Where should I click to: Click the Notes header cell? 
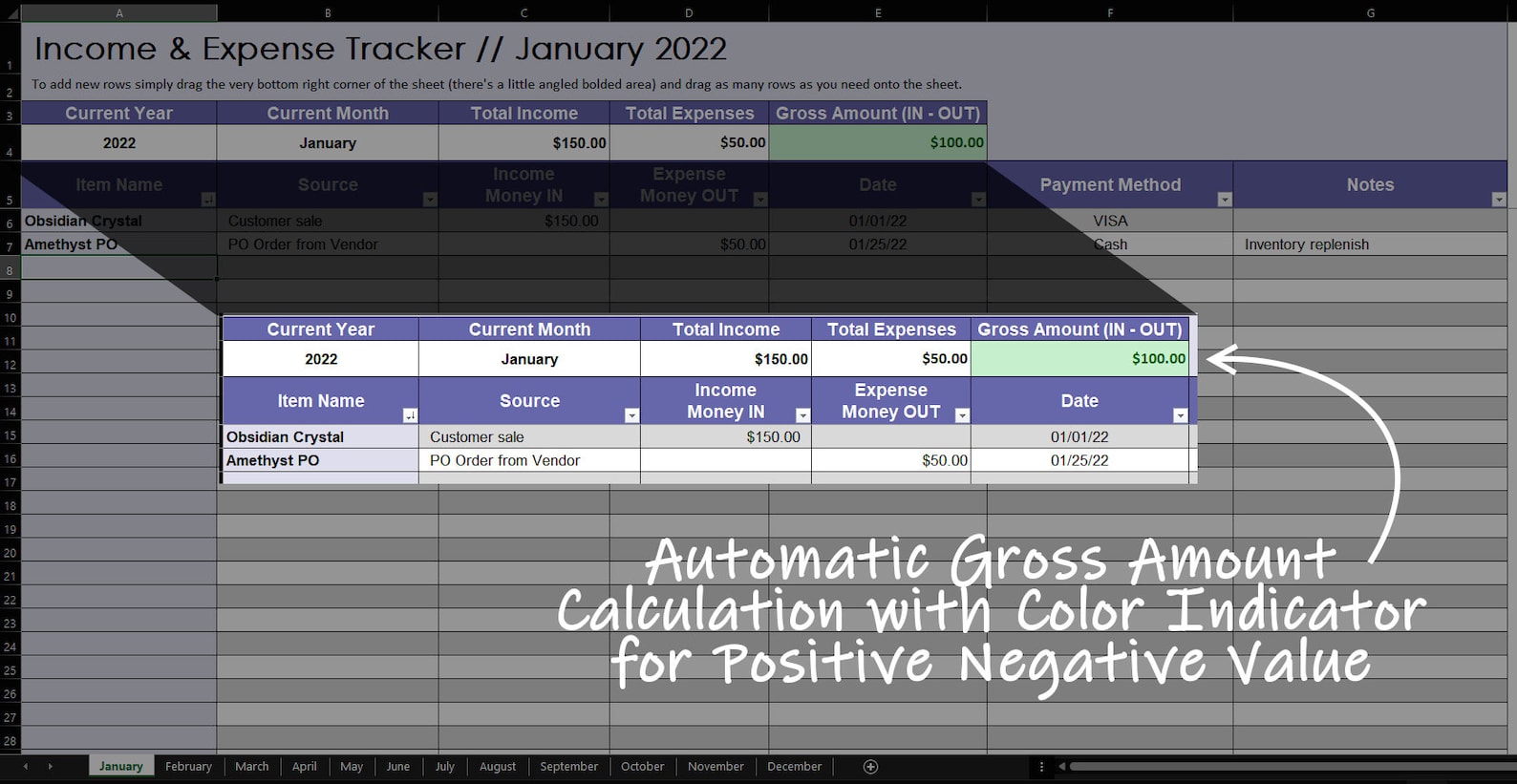[1371, 185]
